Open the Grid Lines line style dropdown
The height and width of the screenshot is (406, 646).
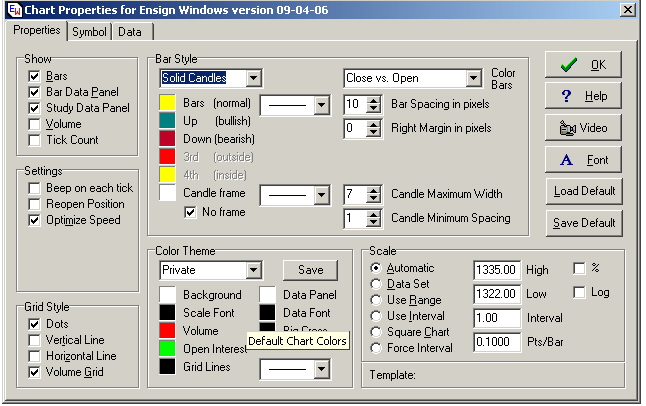click(x=321, y=369)
